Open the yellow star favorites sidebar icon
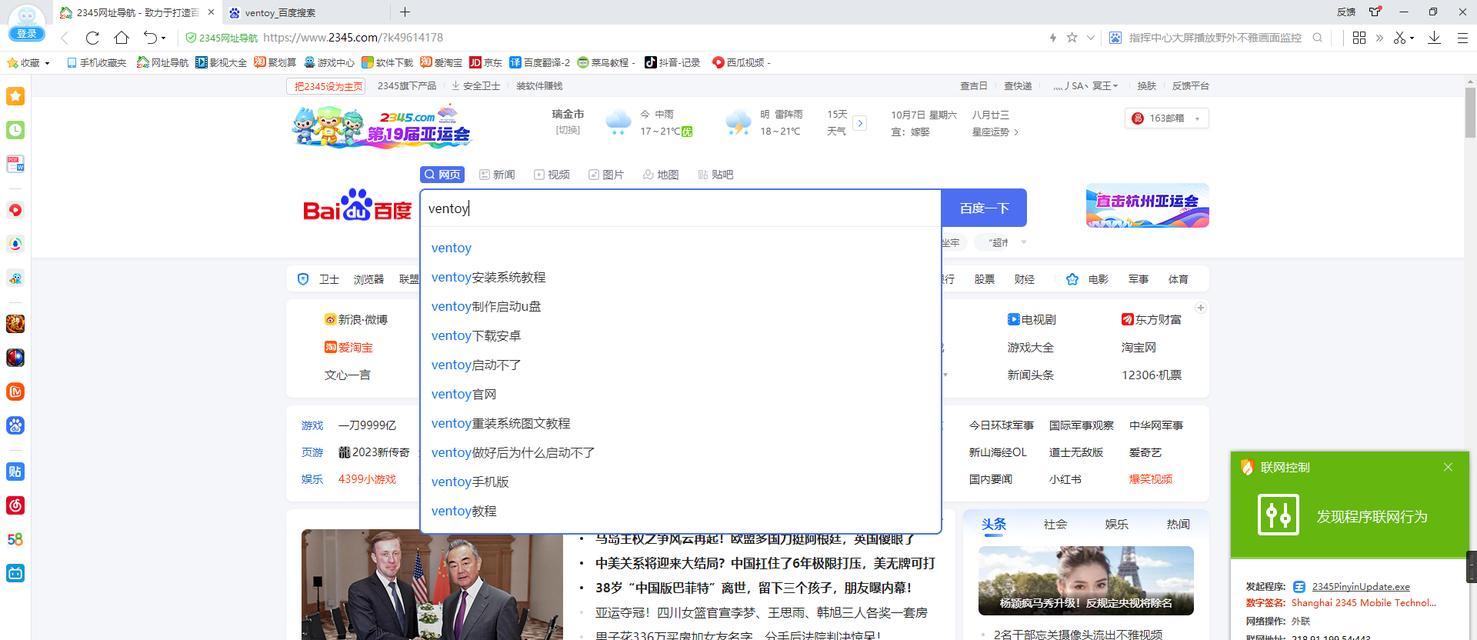The width and height of the screenshot is (1477, 640). (x=15, y=96)
